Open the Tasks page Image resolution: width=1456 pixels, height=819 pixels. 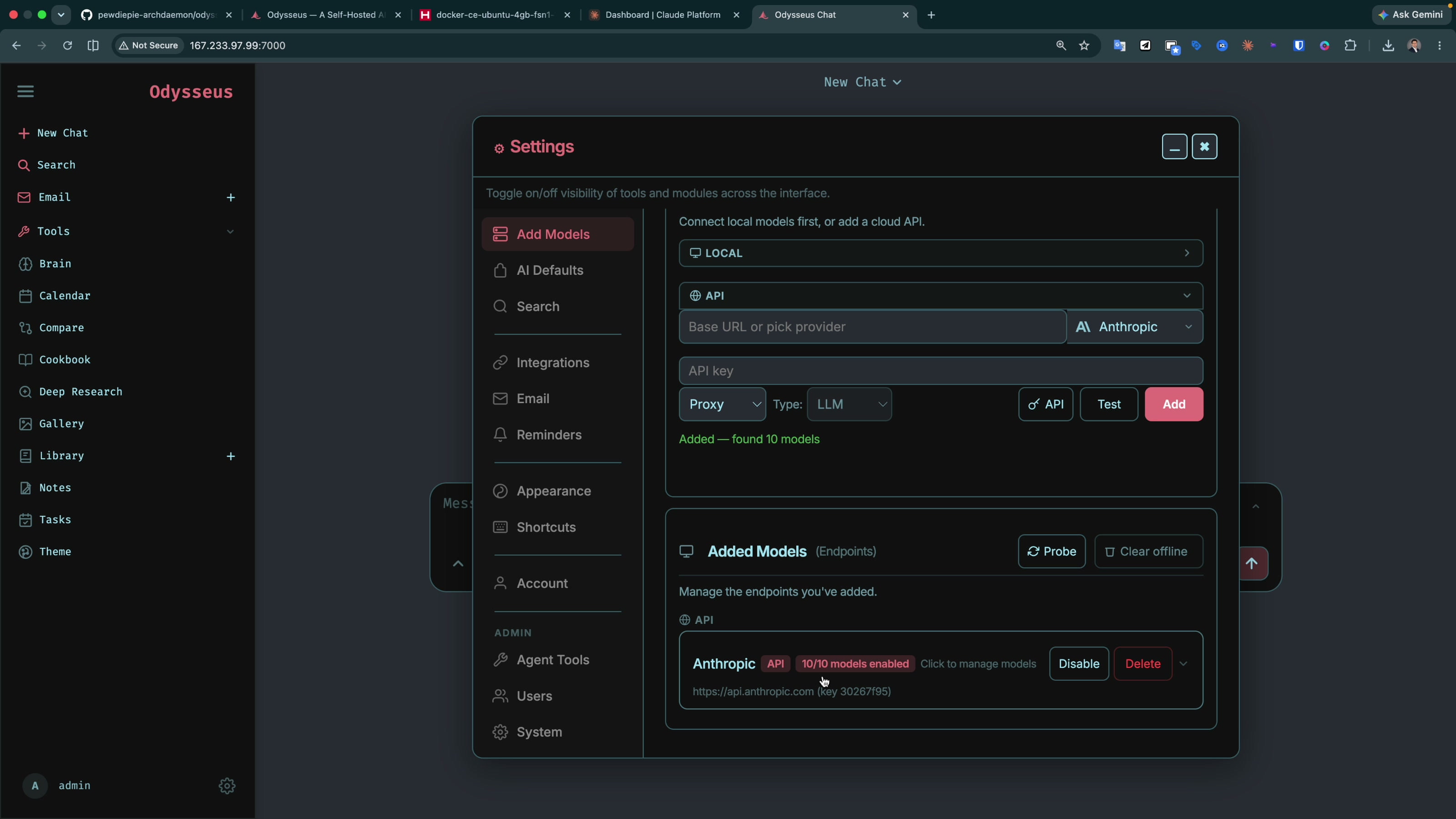point(45,520)
